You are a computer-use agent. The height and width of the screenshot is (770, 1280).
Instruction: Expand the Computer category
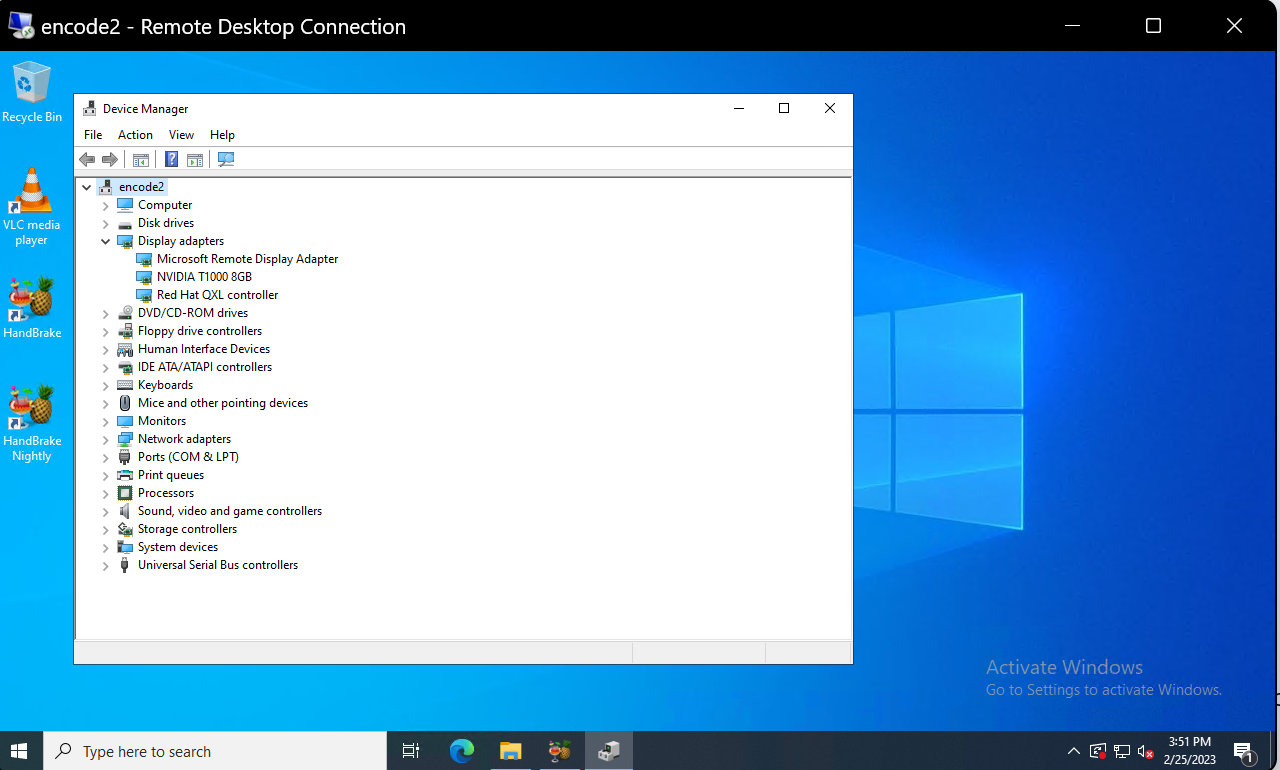pyautogui.click(x=106, y=205)
